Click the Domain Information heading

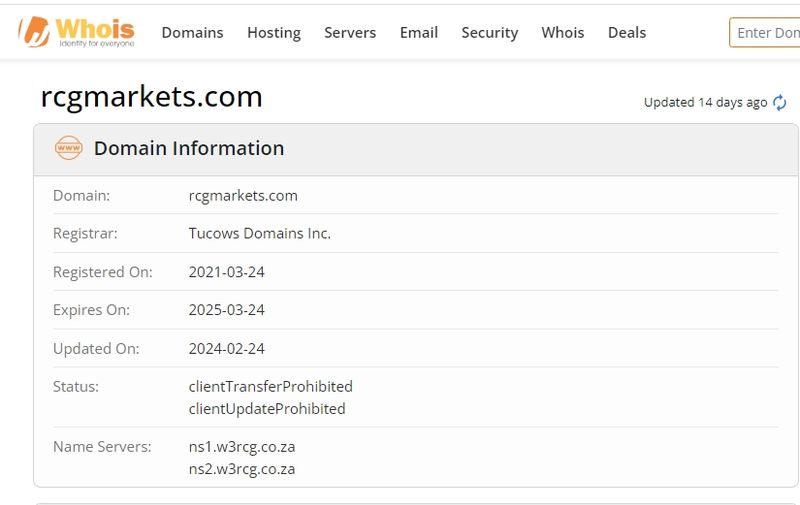[189, 148]
